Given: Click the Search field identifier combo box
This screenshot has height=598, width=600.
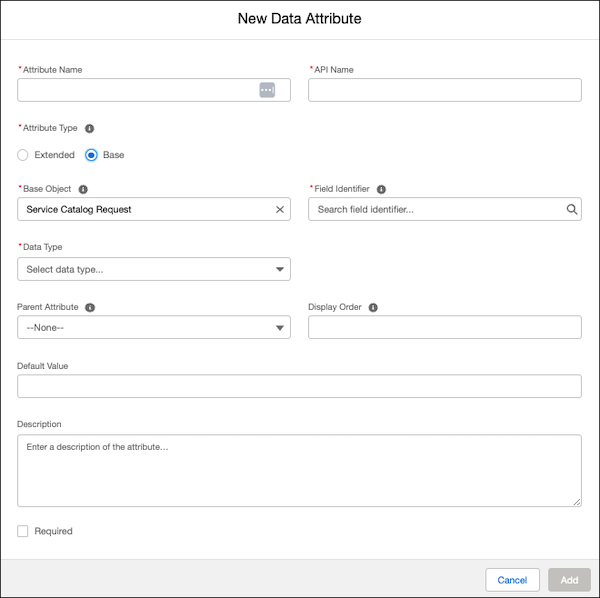Looking at the screenshot, I should [435, 209].
